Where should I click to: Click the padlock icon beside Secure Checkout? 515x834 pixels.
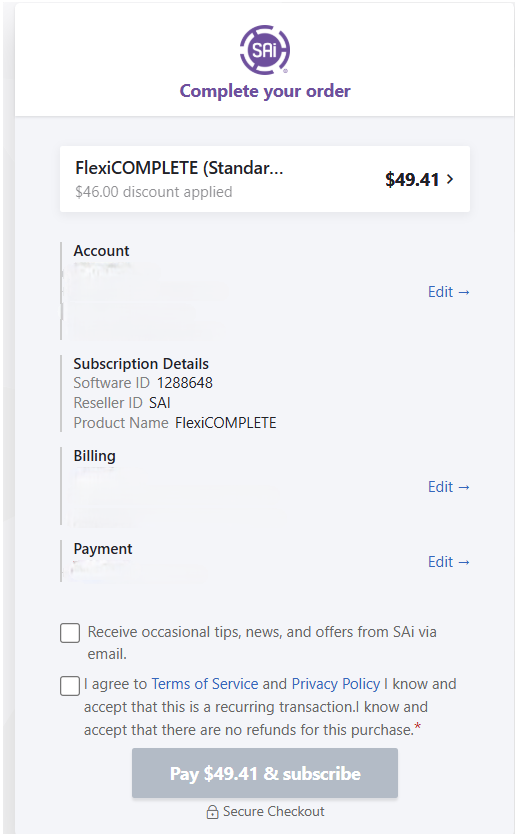click(212, 812)
